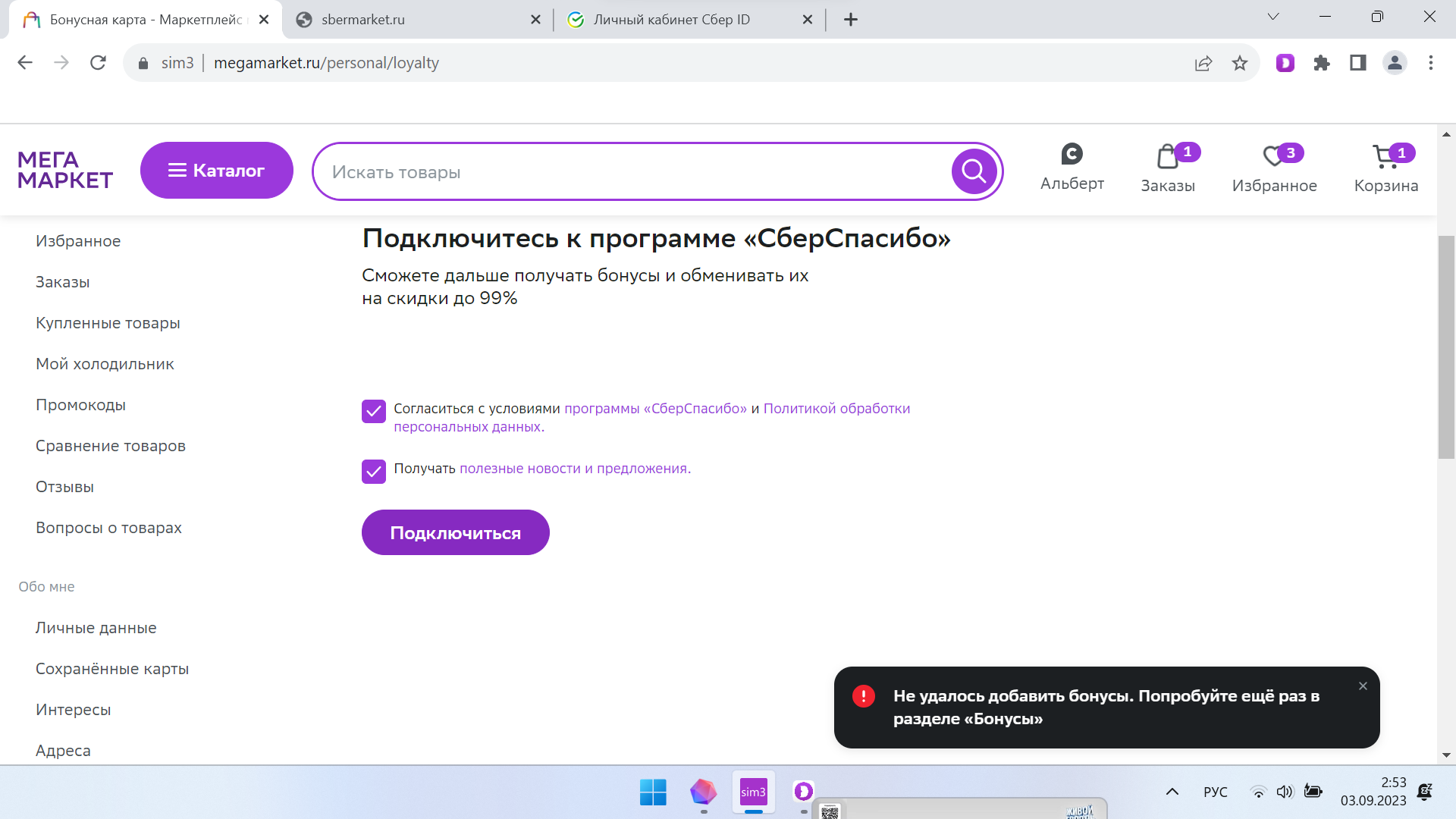Open Адреса in the sidebar

click(63, 751)
